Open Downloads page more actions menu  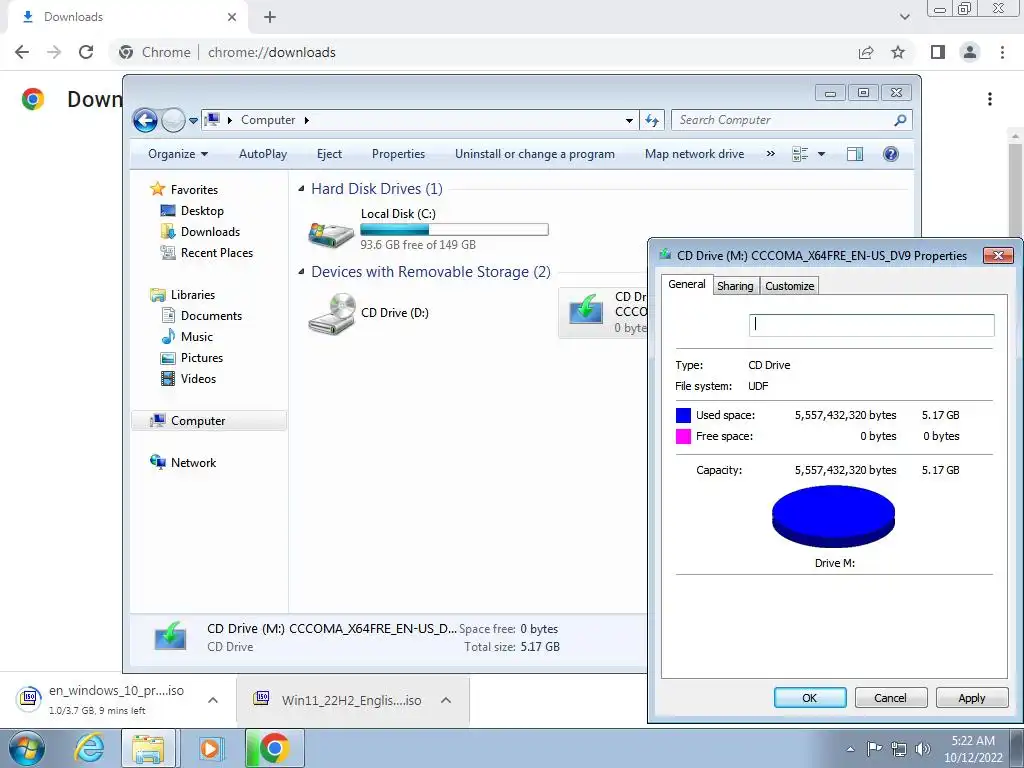tap(990, 99)
